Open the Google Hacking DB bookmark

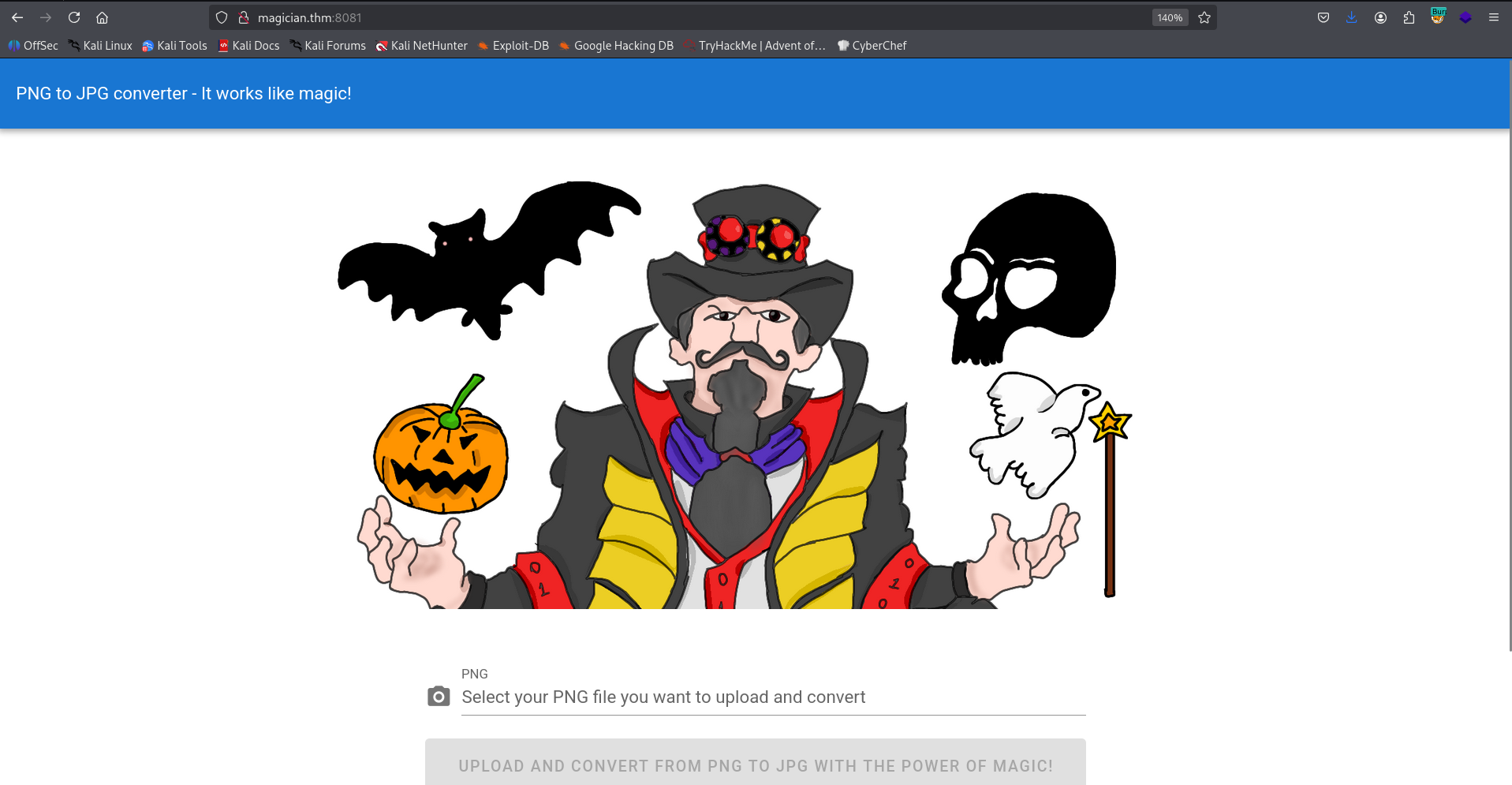coord(616,46)
